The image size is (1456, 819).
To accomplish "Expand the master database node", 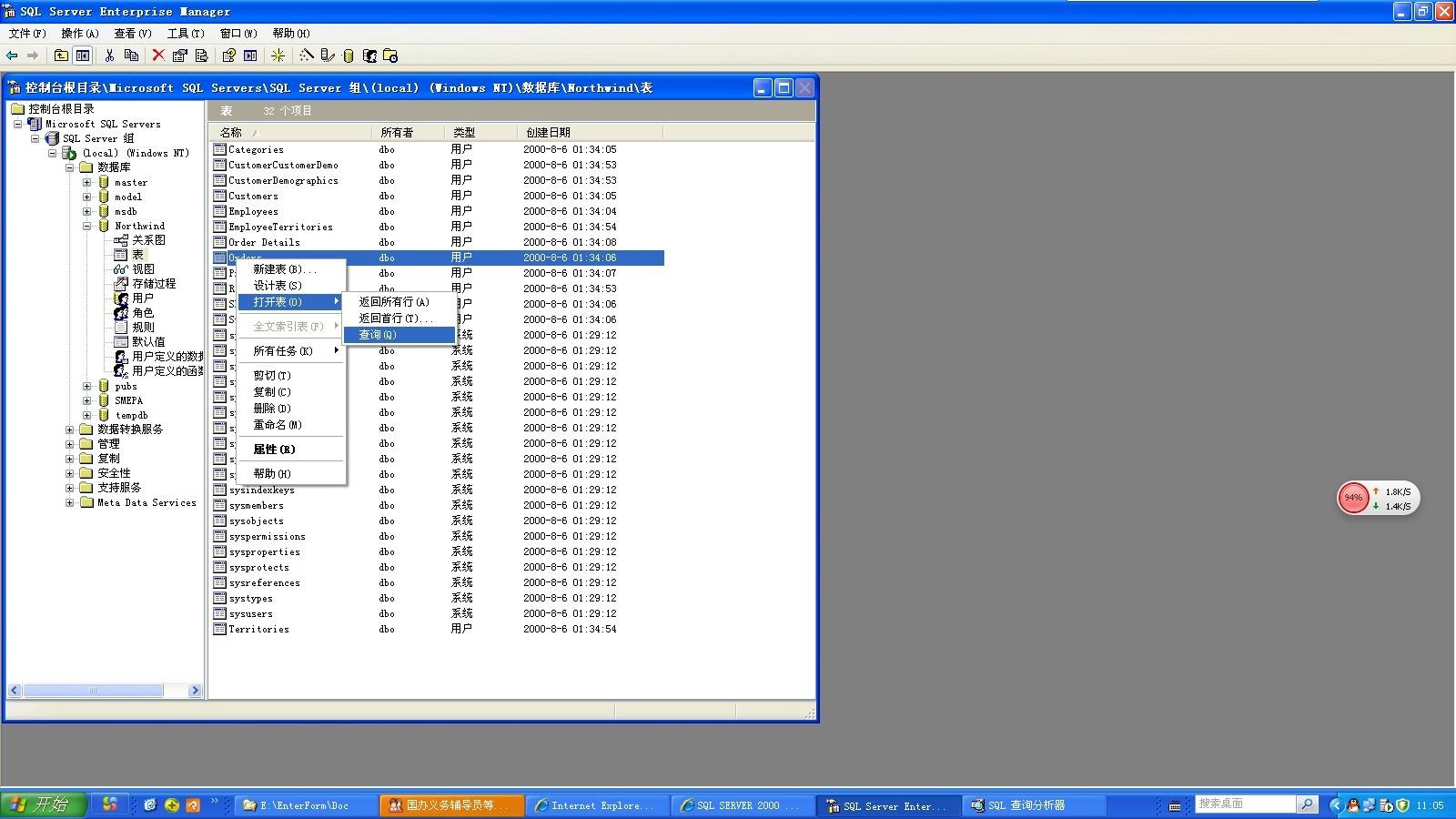I will coord(87,182).
